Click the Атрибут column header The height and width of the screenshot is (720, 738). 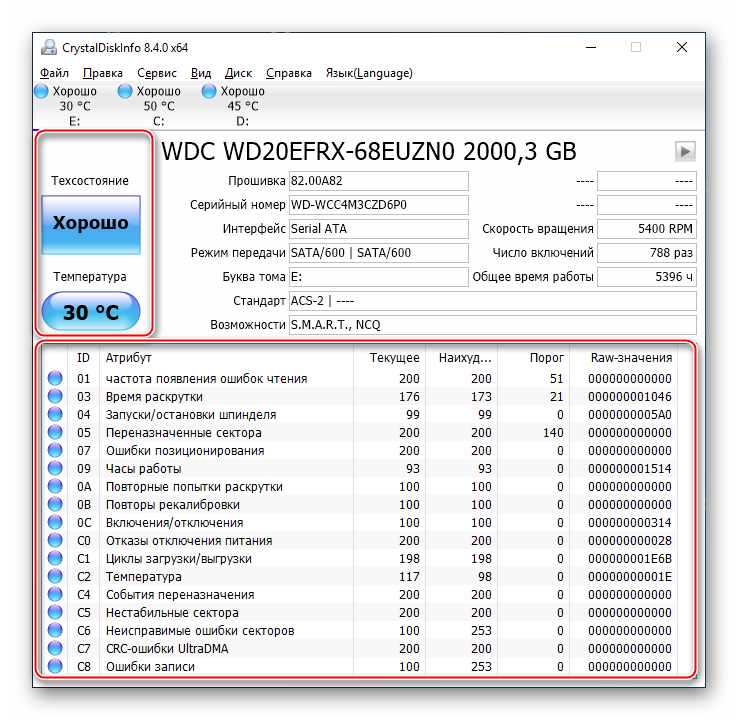pyautogui.click(x=226, y=358)
